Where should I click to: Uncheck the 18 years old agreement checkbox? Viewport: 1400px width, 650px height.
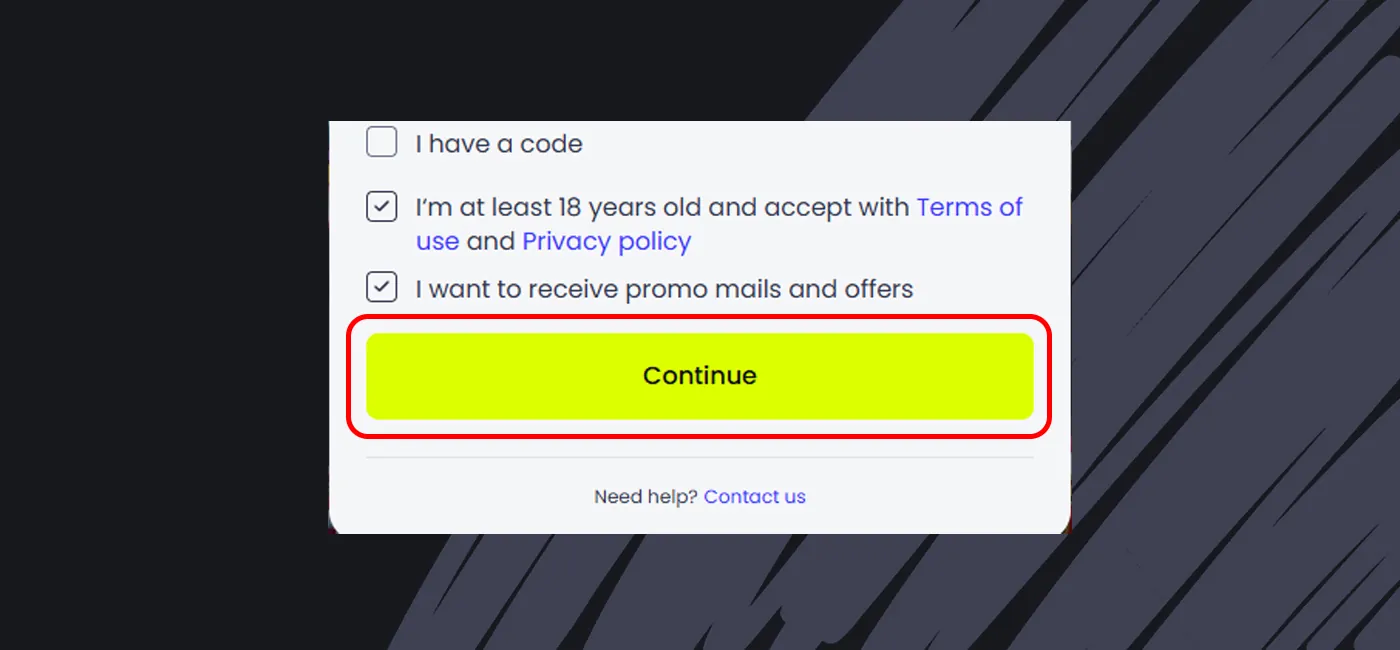[x=381, y=207]
